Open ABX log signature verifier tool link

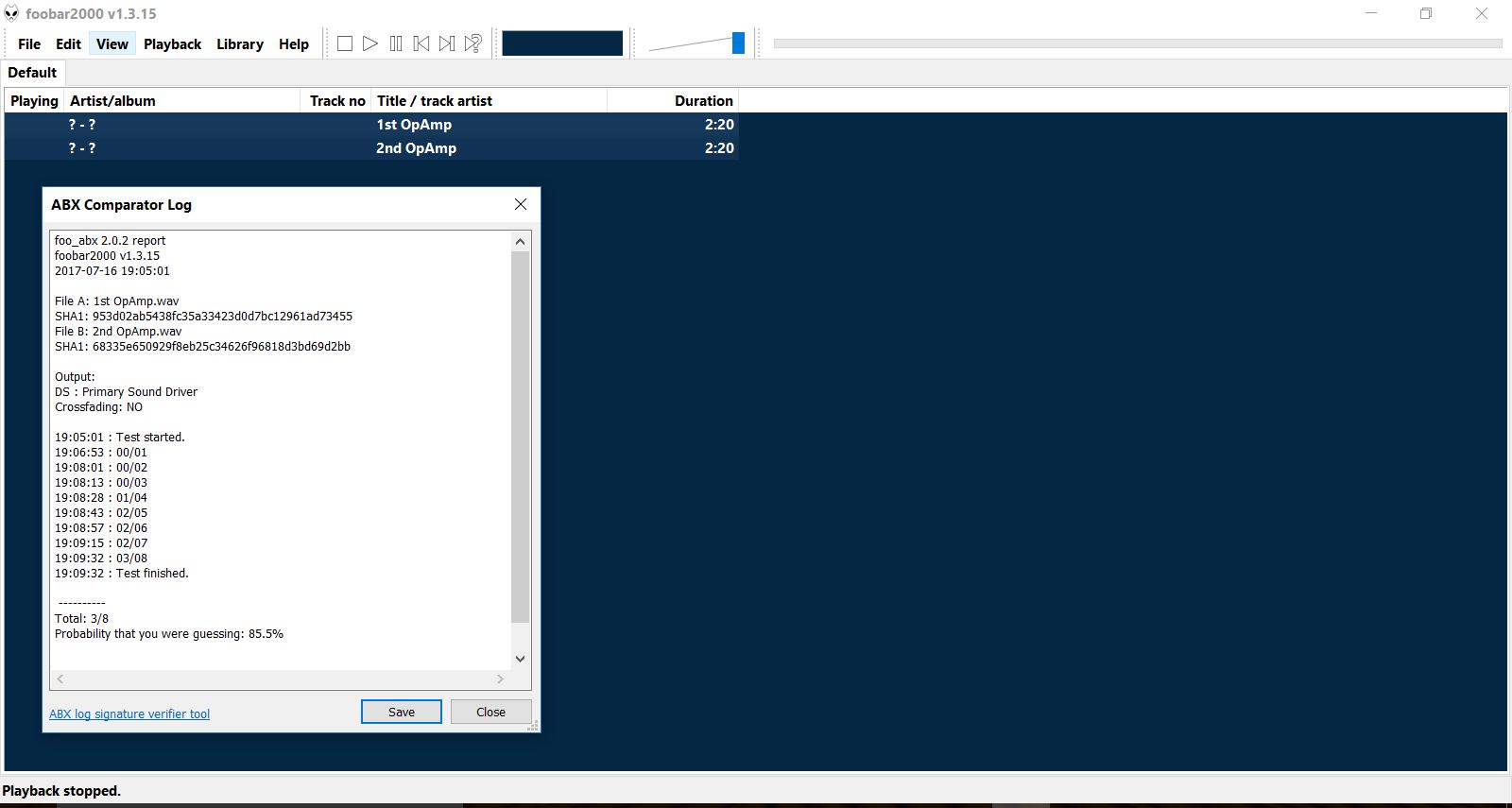pyautogui.click(x=129, y=714)
